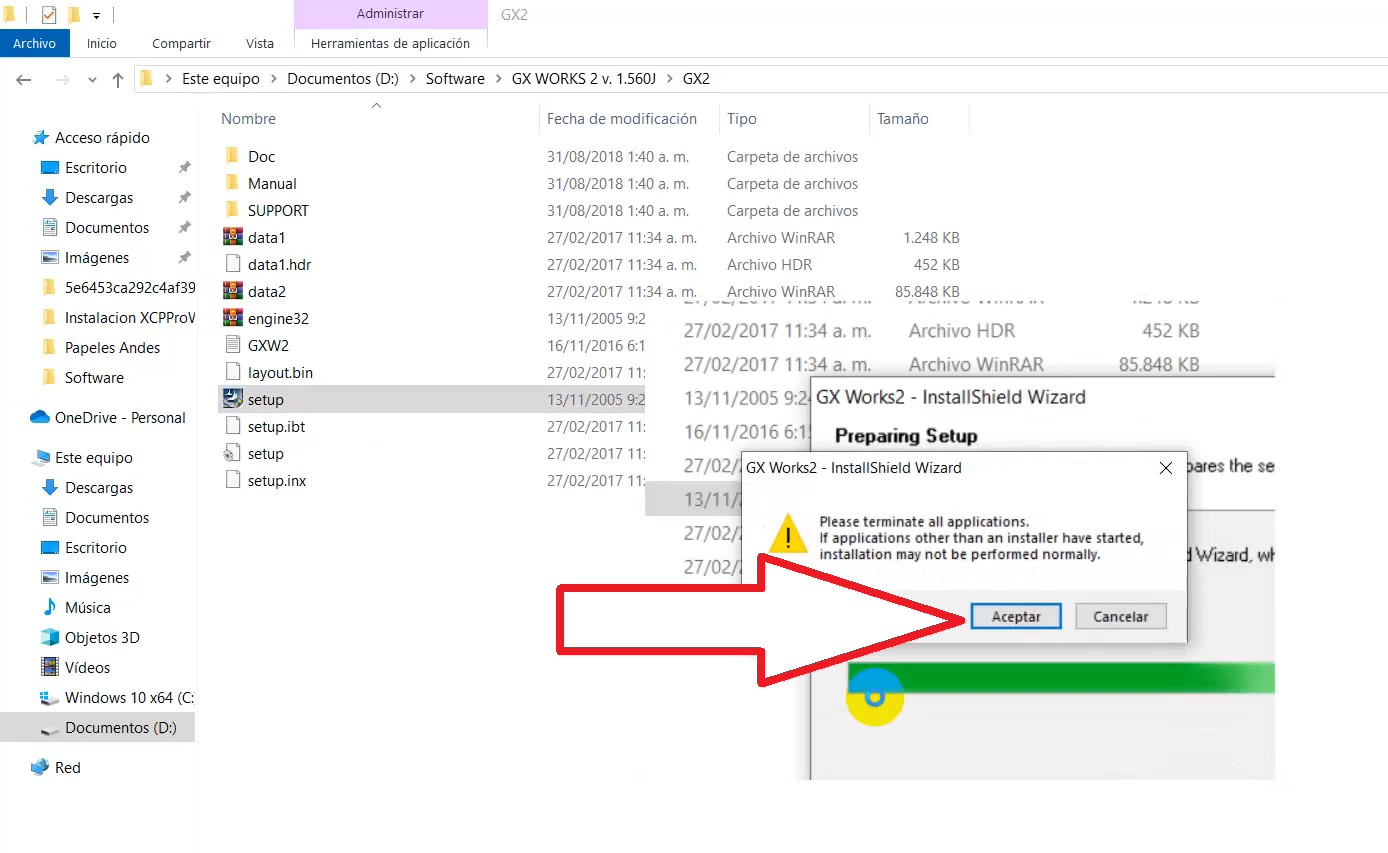
Task: Go back with the left arrow button
Action: pos(24,79)
